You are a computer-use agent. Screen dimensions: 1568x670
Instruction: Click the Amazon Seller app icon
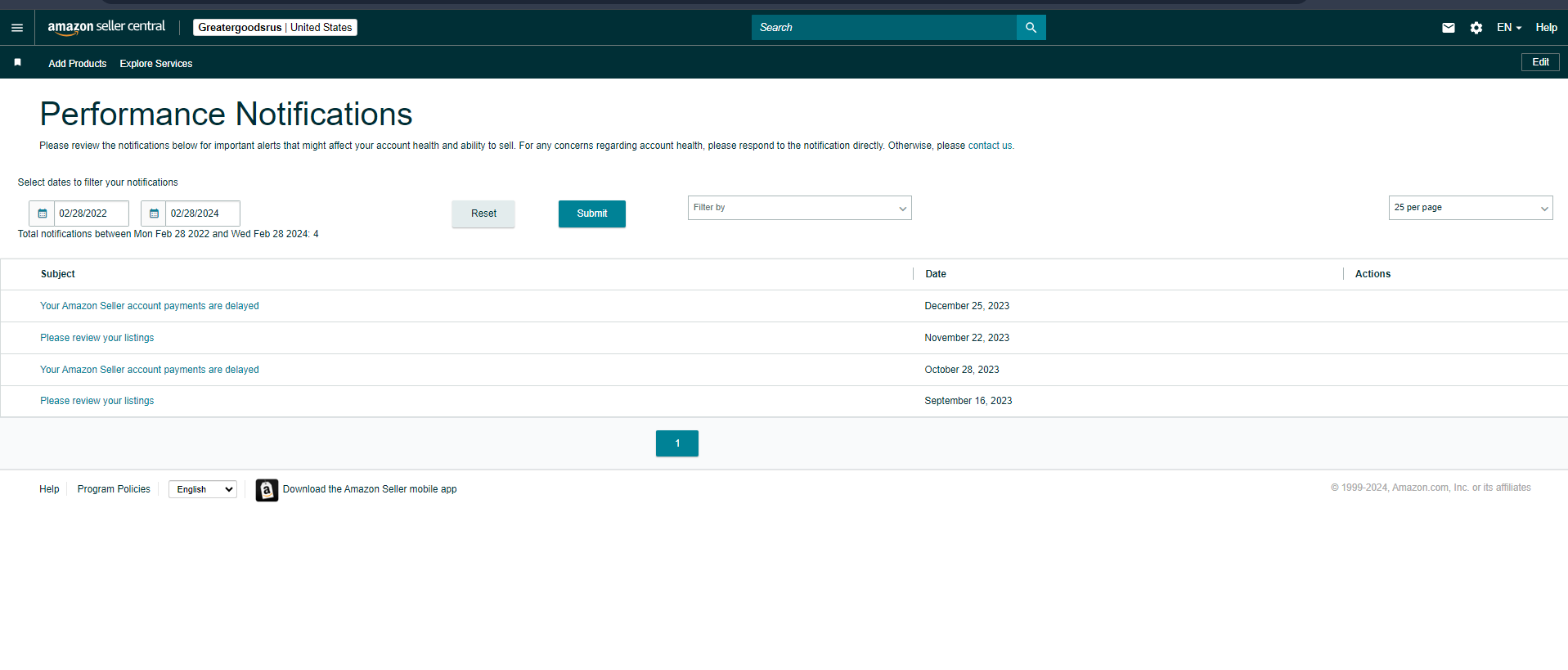[x=267, y=489]
